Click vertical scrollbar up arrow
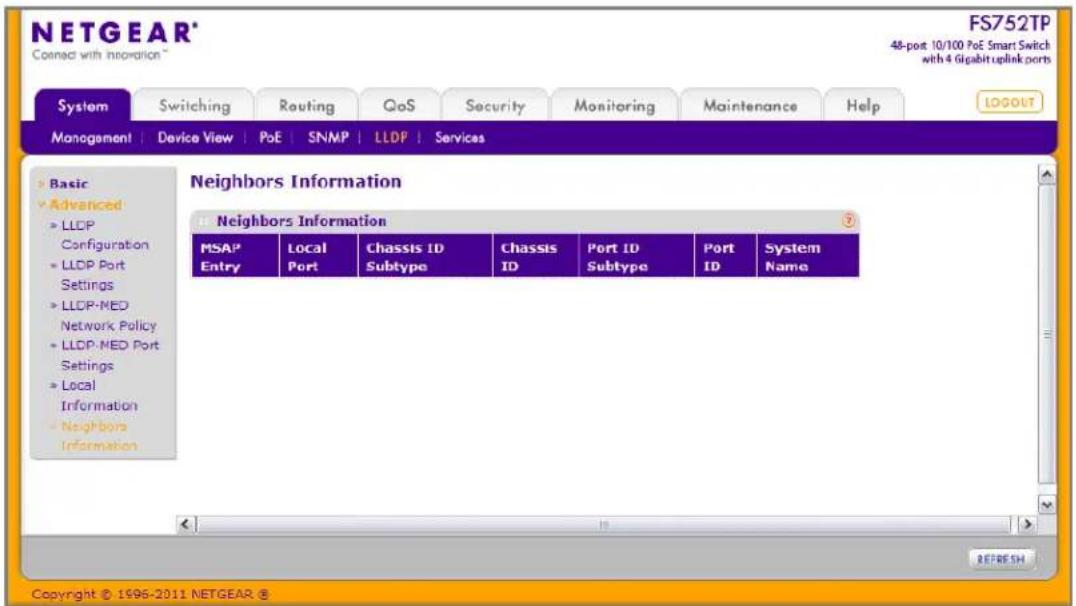Image resolution: width=1076 pixels, height=606 pixels. 1046,174
